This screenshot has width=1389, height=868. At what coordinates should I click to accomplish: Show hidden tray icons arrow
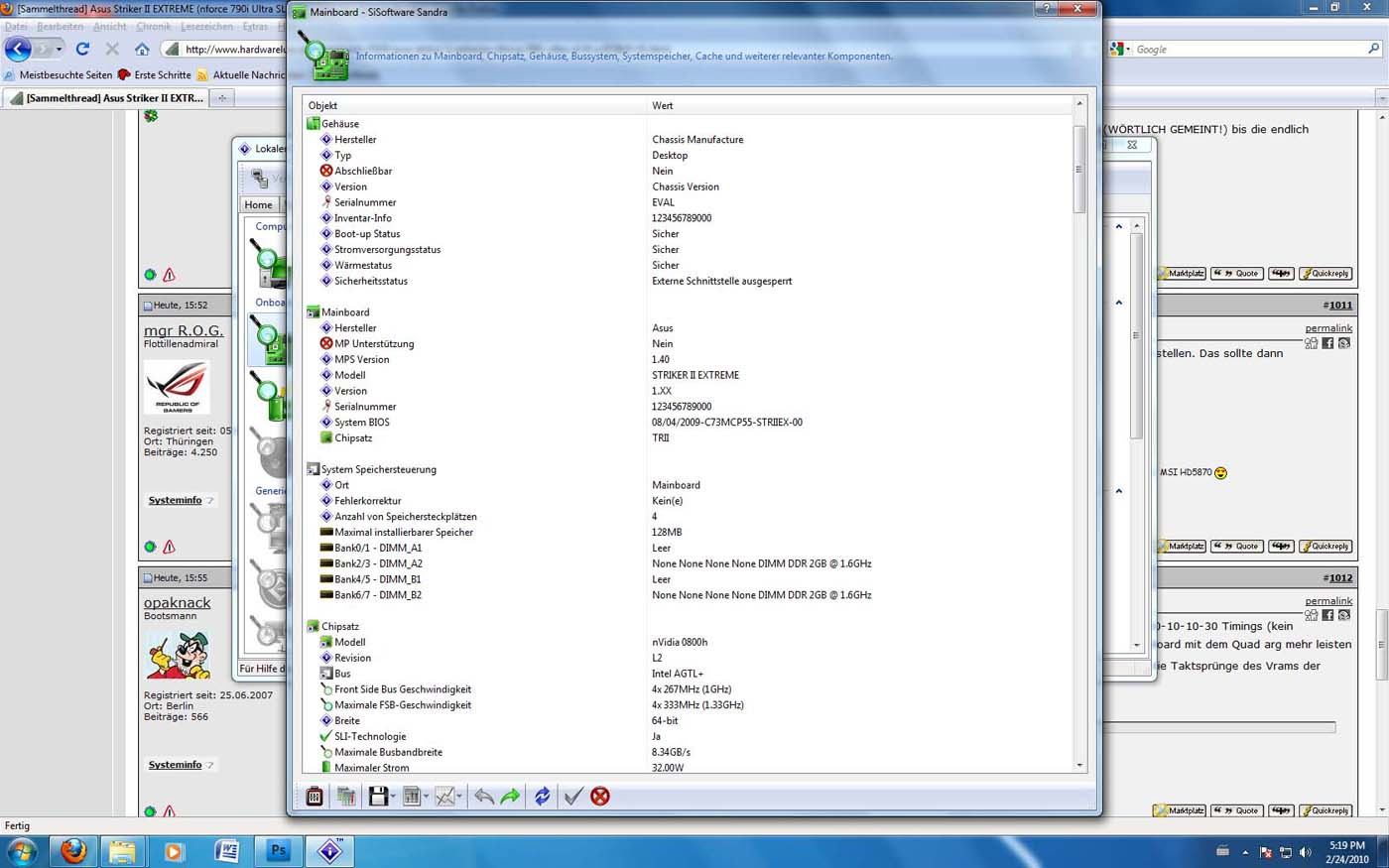click(1245, 852)
